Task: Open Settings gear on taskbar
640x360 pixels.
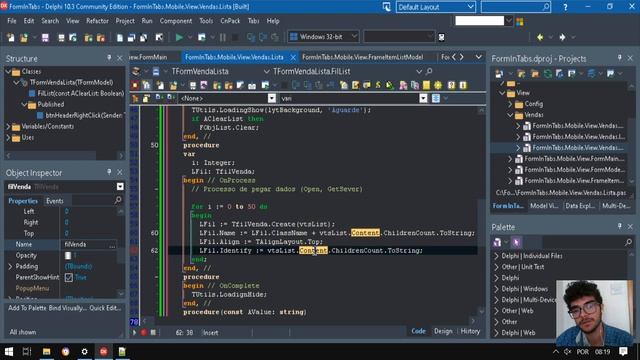Action: point(84,351)
